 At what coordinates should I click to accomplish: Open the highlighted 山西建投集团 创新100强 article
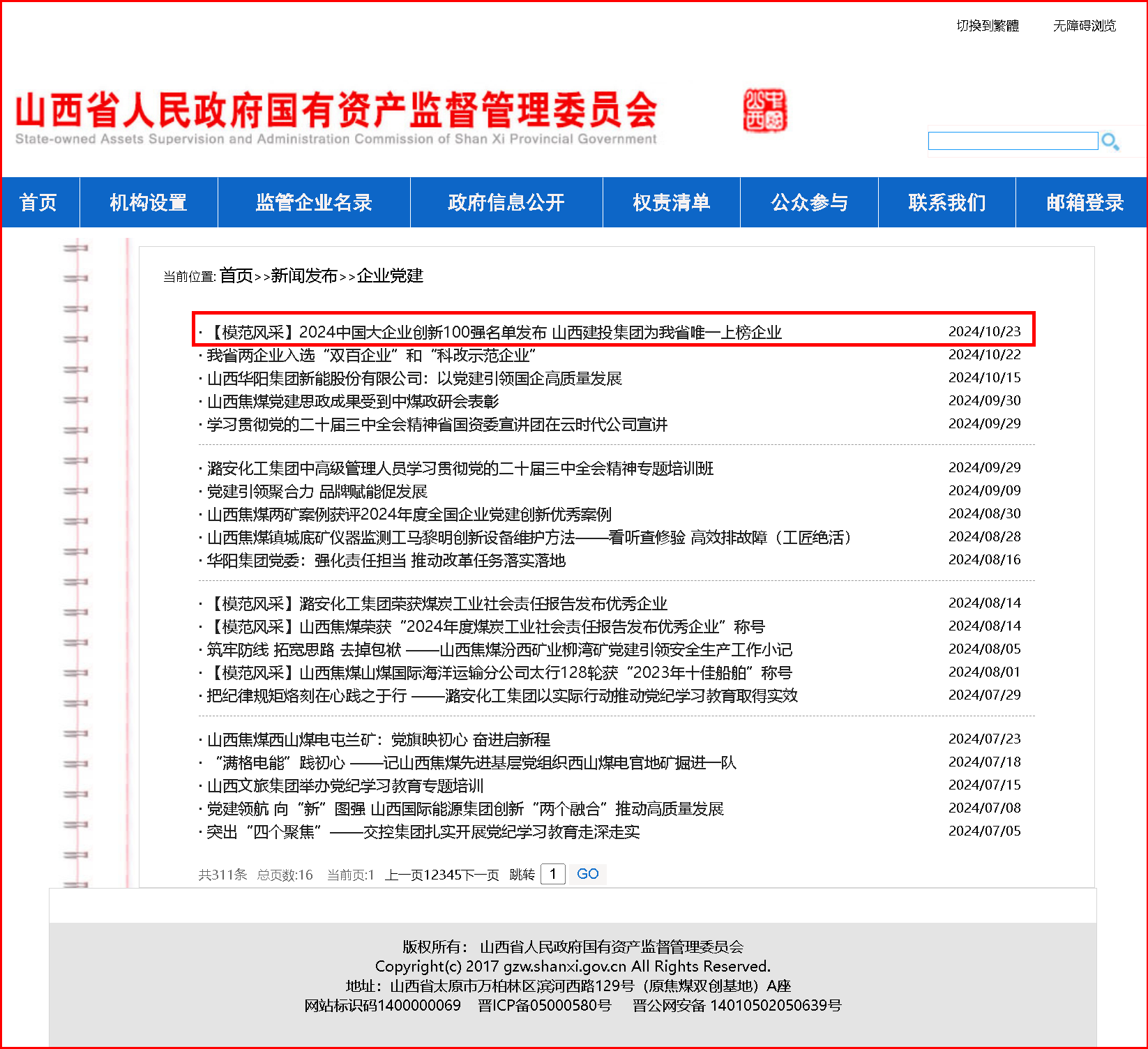click(x=494, y=332)
